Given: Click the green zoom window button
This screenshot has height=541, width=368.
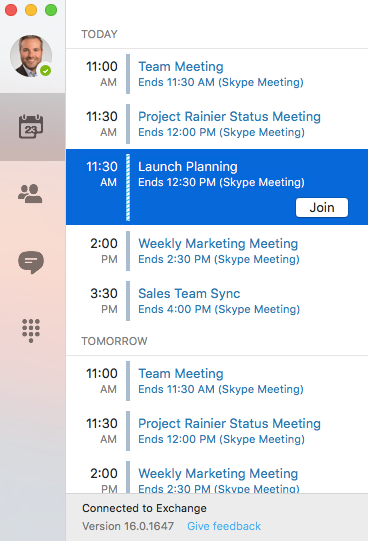Looking at the screenshot, I should coord(51,10).
